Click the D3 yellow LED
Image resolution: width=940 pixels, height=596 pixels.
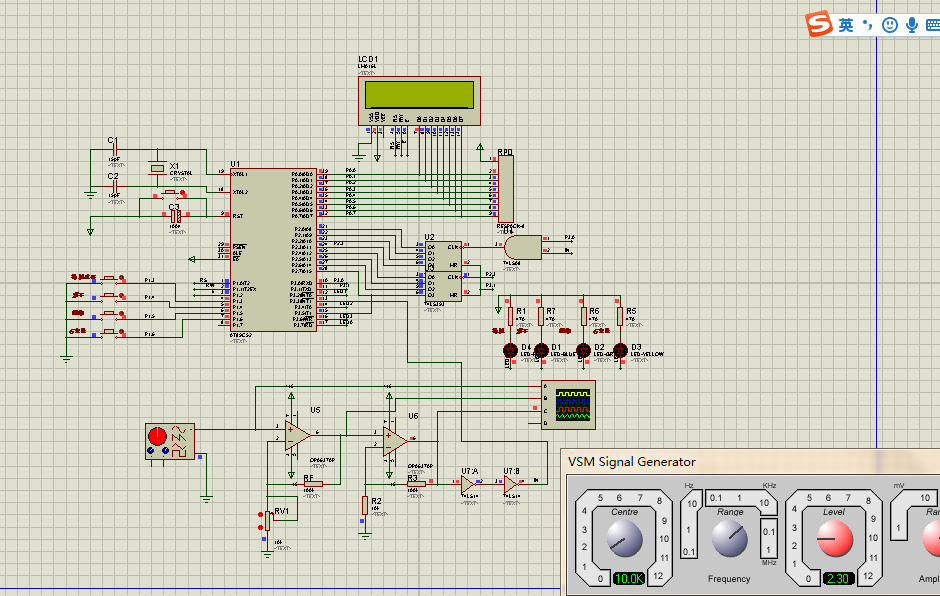click(x=620, y=350)
